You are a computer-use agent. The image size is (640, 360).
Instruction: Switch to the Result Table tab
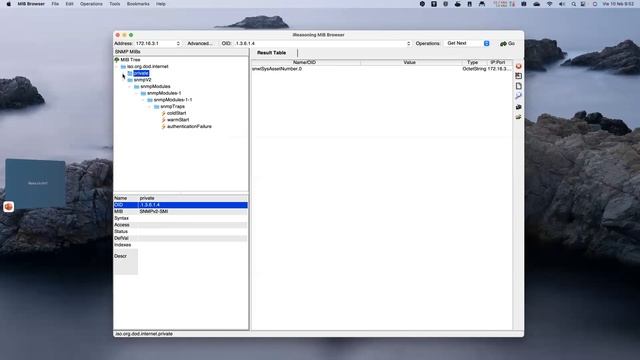point(271,53)
